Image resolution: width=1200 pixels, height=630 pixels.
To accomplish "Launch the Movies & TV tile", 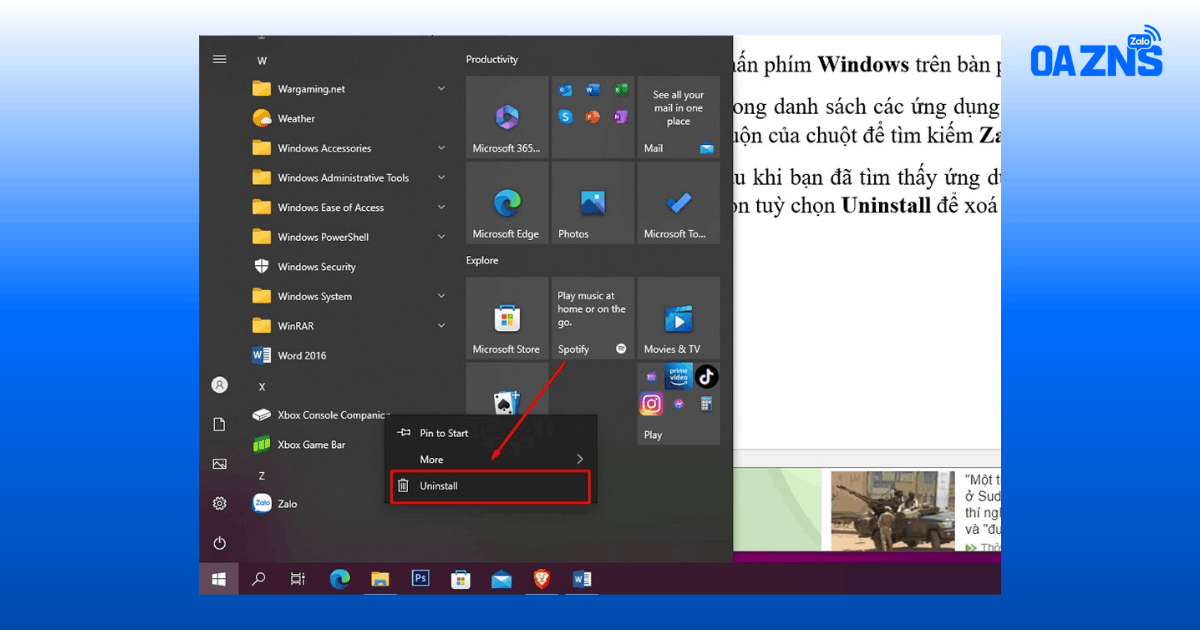I will point(679,318).
